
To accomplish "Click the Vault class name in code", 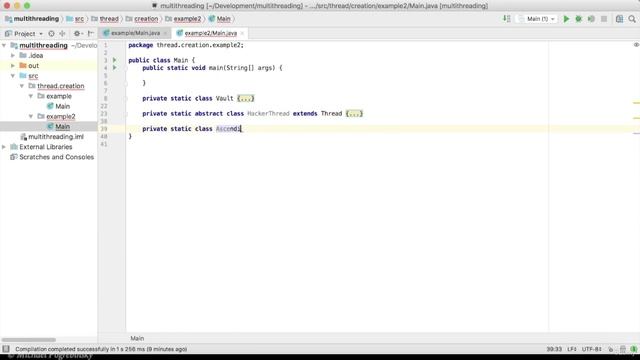I will coord(224,98).
